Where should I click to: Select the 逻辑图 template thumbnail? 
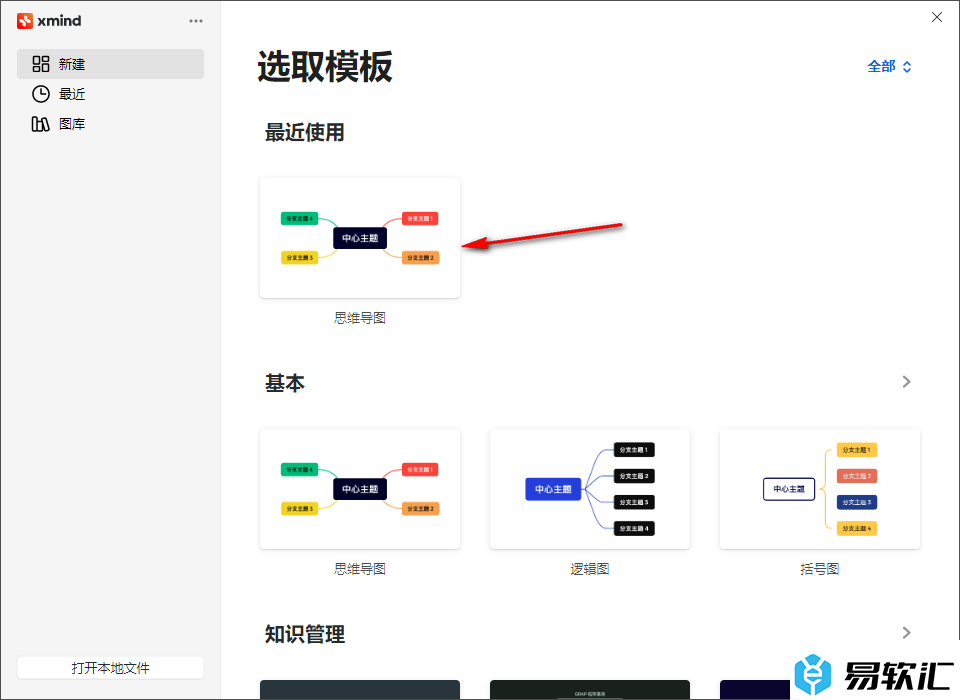click(590, 489)
